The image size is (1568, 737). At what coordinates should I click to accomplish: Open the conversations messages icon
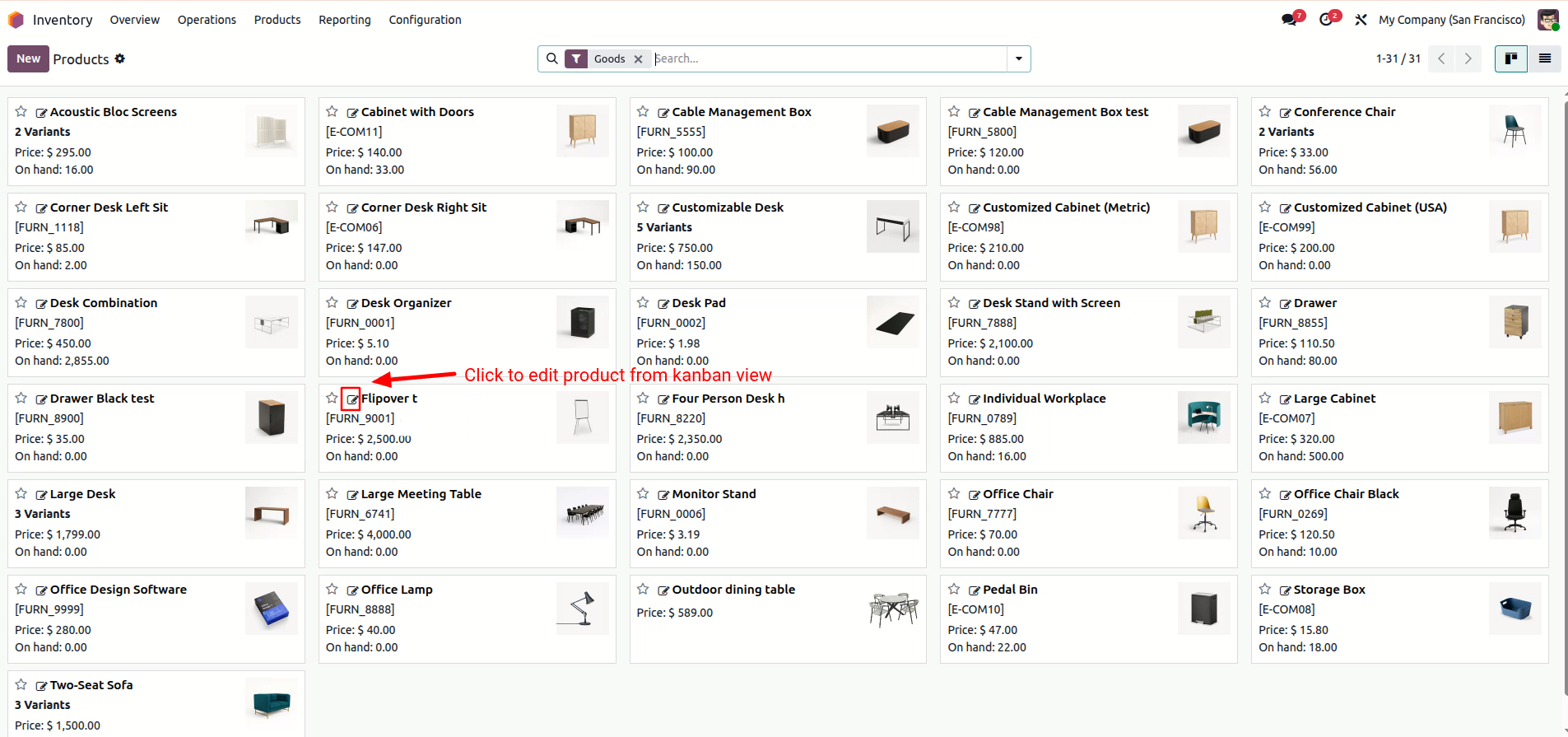tap(1290, 20)
